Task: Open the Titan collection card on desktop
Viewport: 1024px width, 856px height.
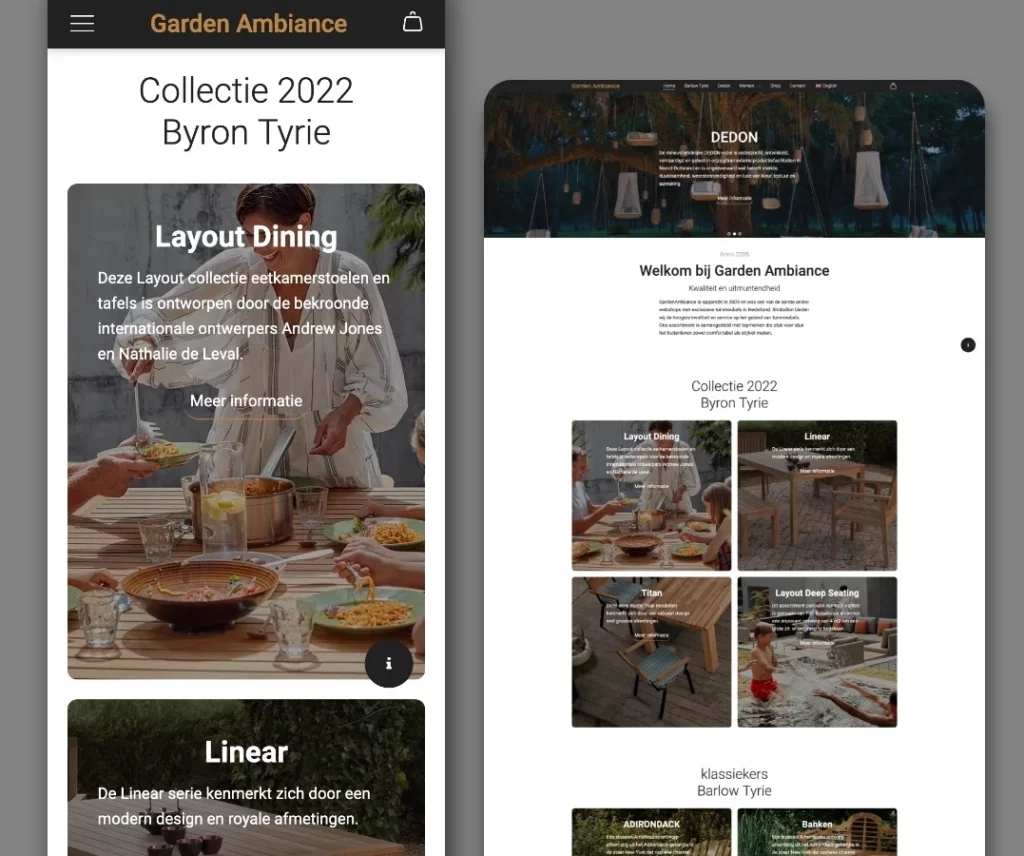Action: (651, 651)
